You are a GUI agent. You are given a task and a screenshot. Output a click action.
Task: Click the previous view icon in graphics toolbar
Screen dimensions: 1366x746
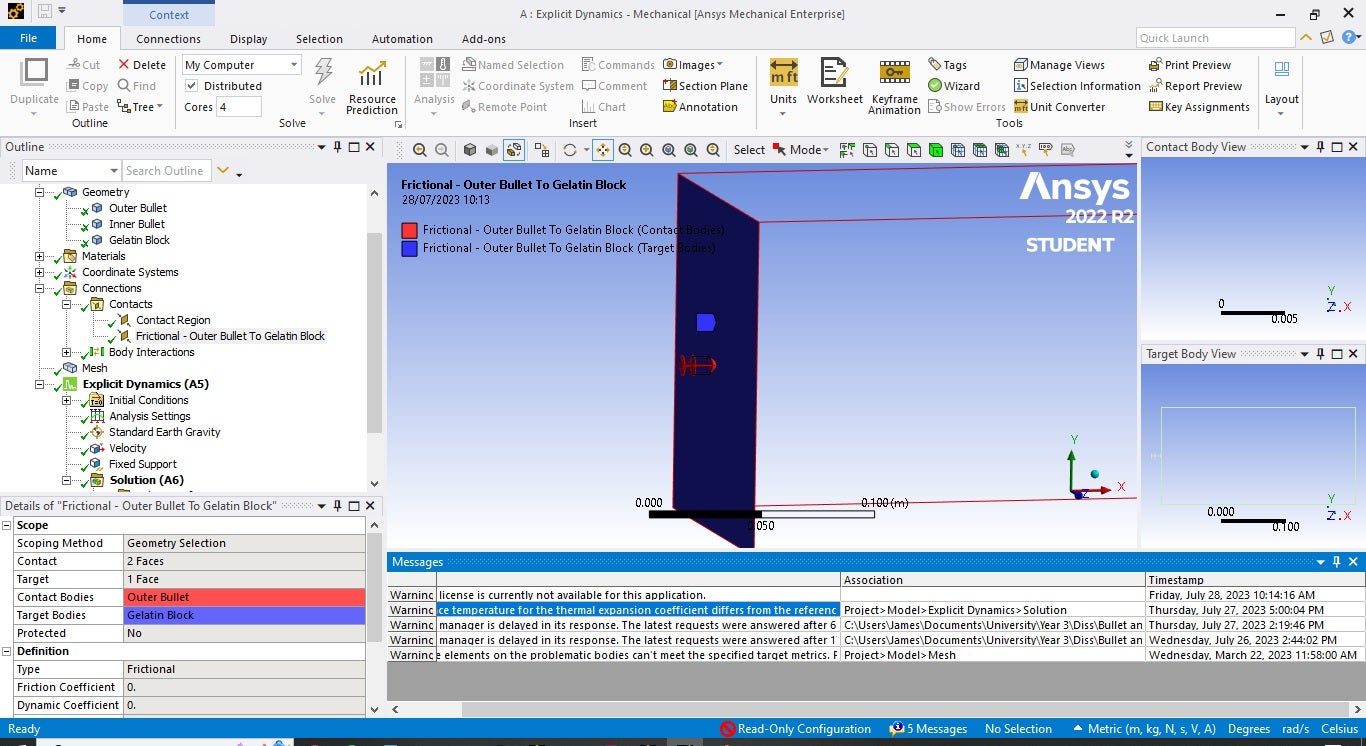pyautogui.click(x=419, y=150)
